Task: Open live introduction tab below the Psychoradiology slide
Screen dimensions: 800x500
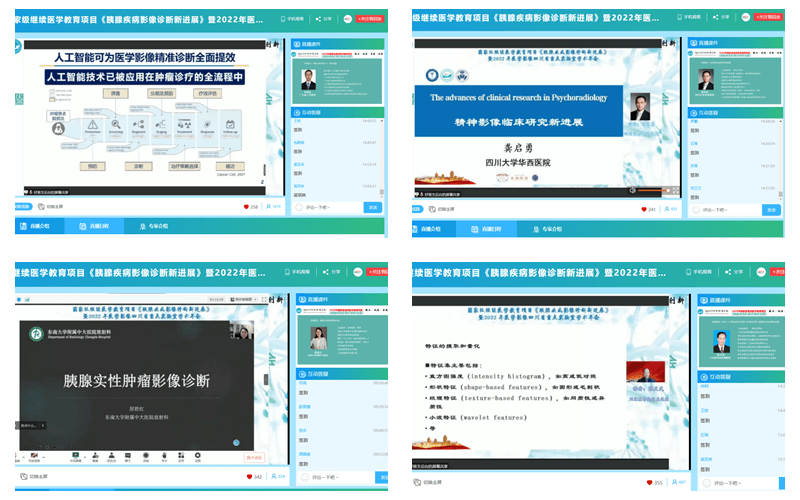Action: pyautogui.click(x=434, y=229)
